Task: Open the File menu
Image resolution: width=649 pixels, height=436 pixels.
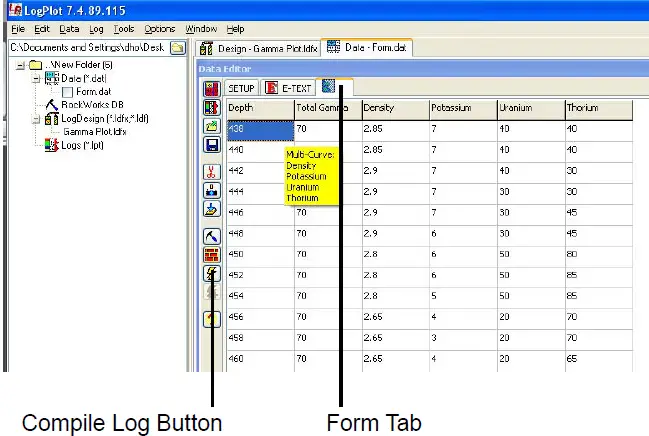Action: [x=18, y=29]
